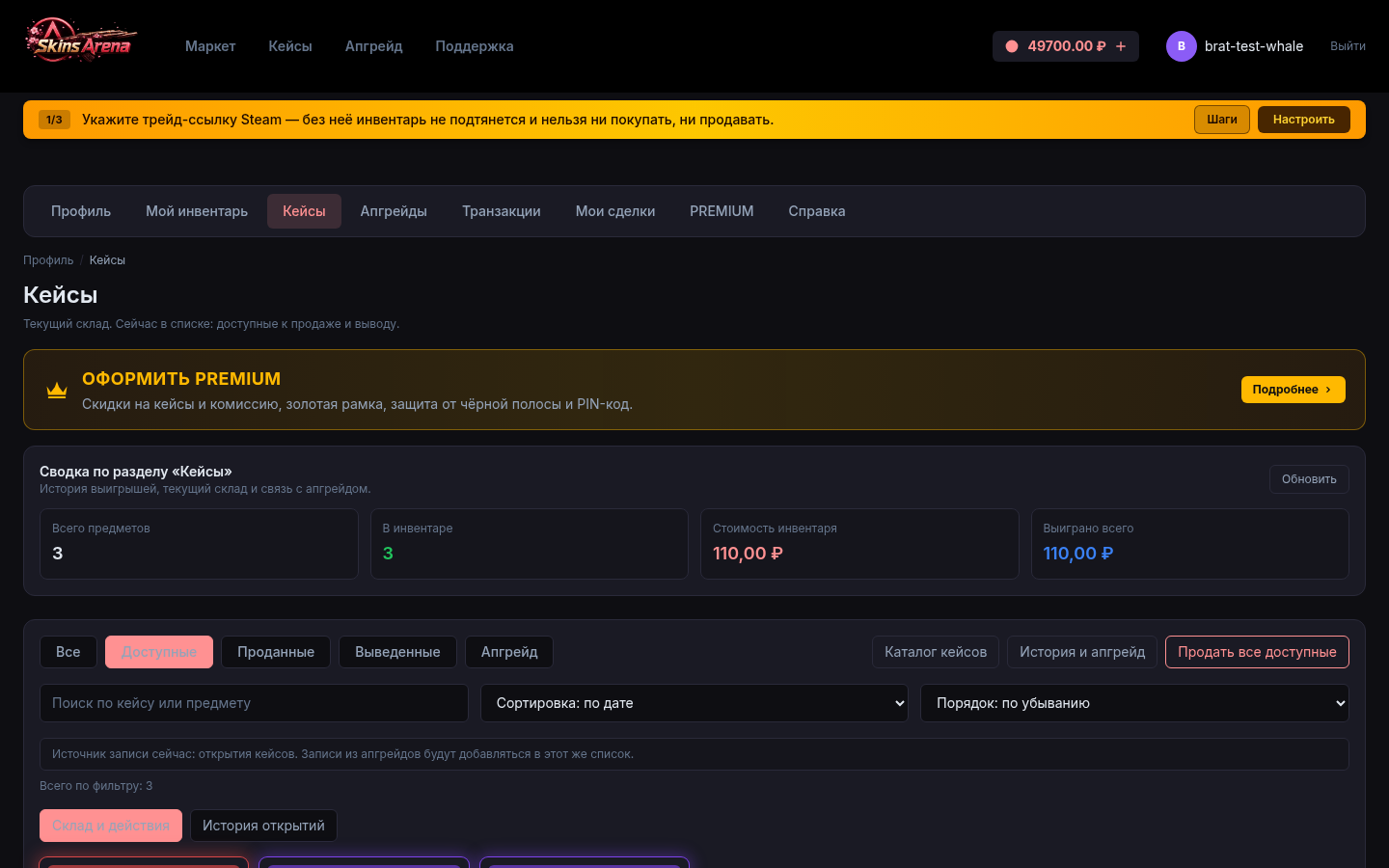The height and width of the screenshot is (868, 1389).
Task: Click 'Профиль' breadcrumb link
Action: 48,260
